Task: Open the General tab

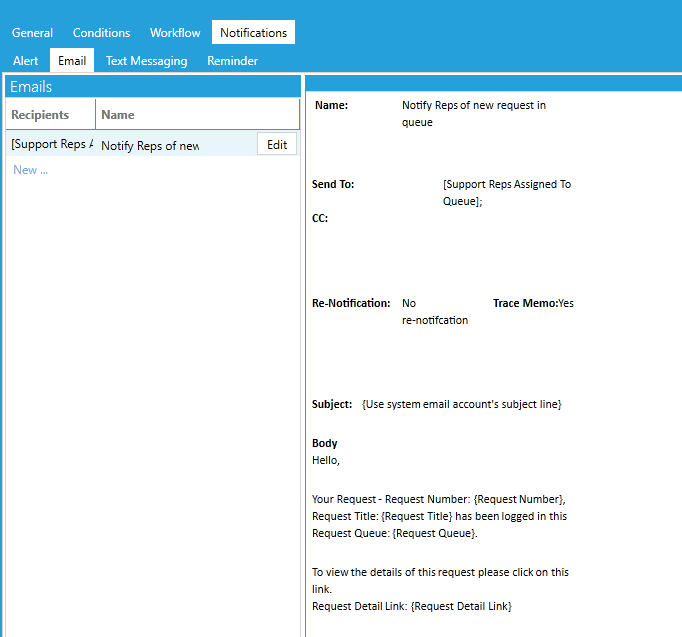Action: click(32, 33)
